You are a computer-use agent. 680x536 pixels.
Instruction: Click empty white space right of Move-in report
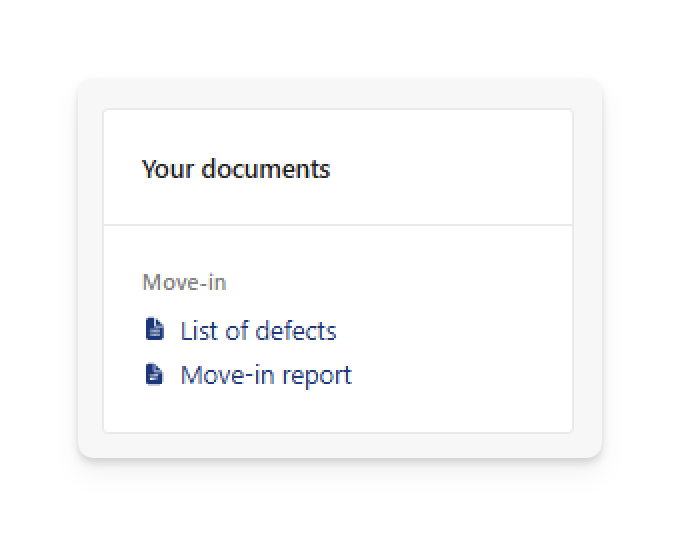tap(460, 376)
